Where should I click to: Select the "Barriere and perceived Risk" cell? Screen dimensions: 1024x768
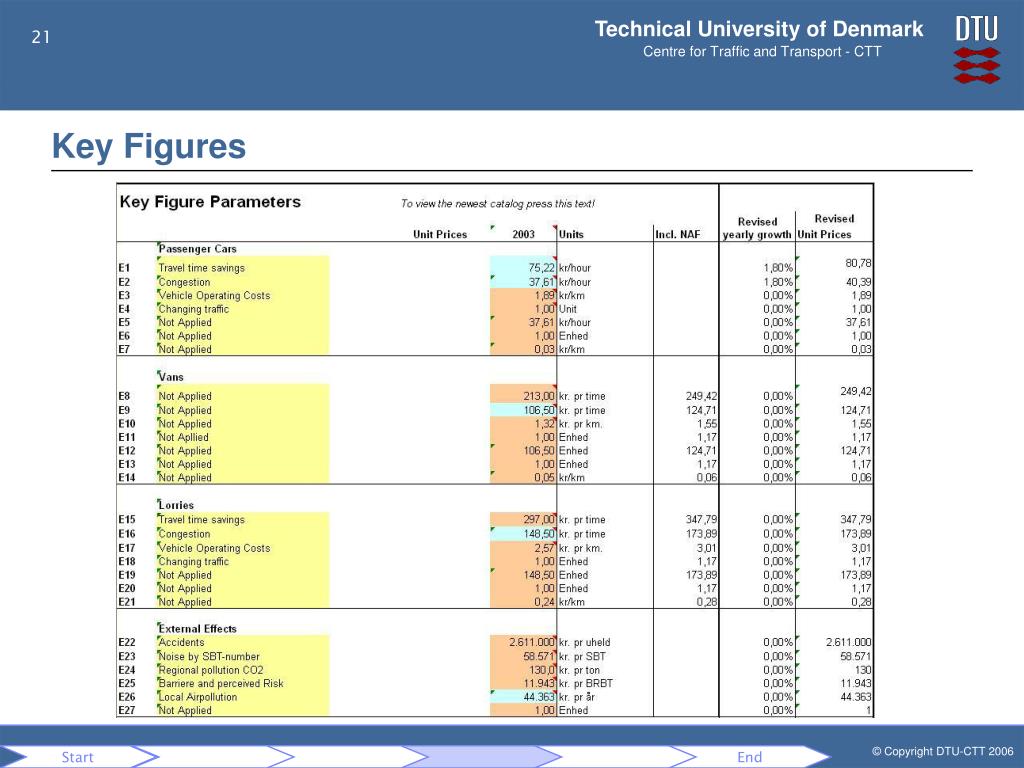(221, 684)
